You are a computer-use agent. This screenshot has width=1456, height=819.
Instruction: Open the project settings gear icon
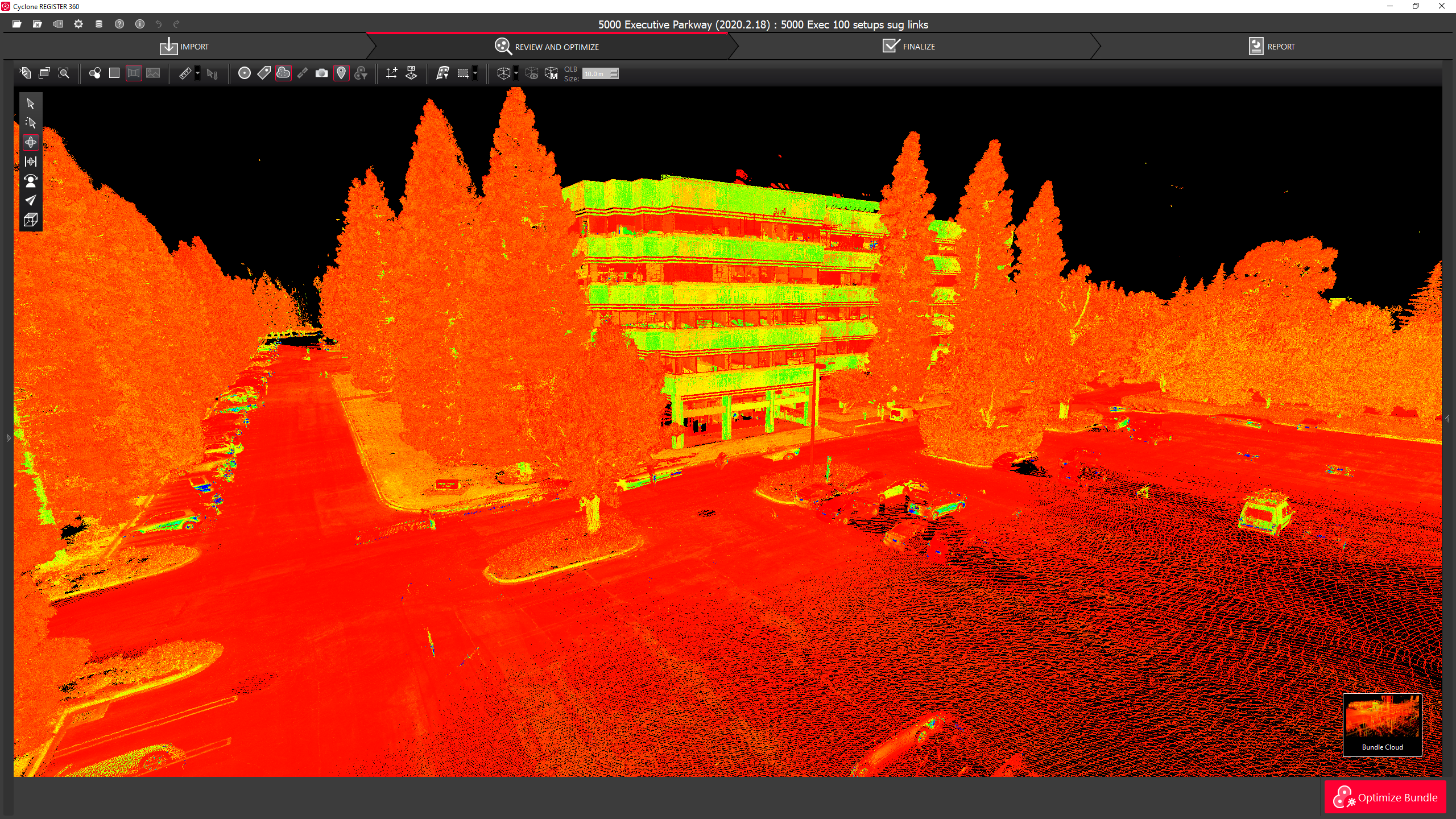(x=78, y=24)
